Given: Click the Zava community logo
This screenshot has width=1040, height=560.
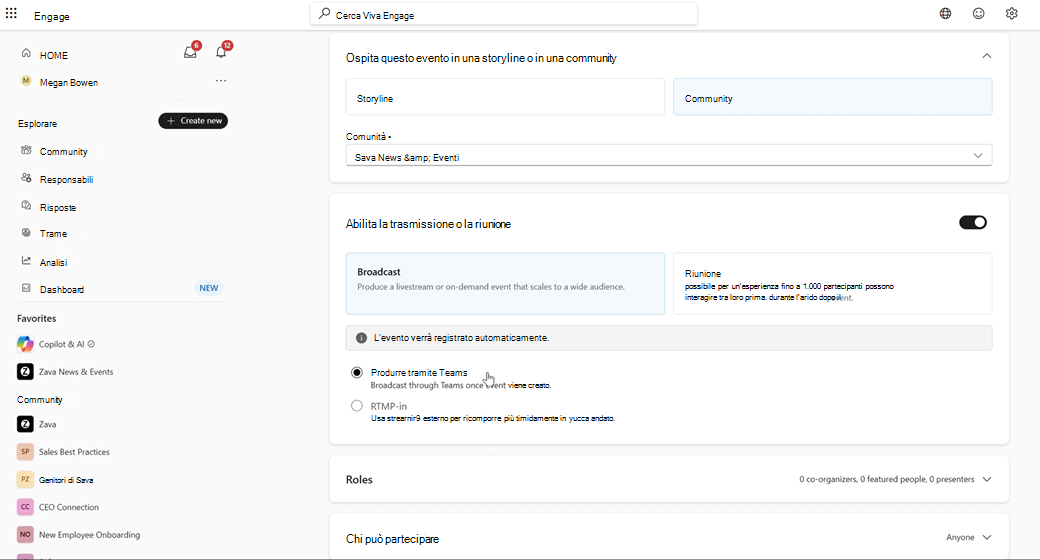Looking at the screenshot, I should tap(25, 424).
